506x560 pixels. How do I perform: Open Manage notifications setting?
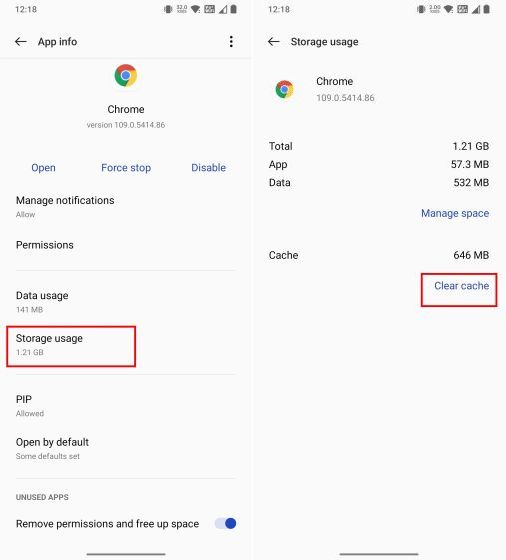(126, 207)
